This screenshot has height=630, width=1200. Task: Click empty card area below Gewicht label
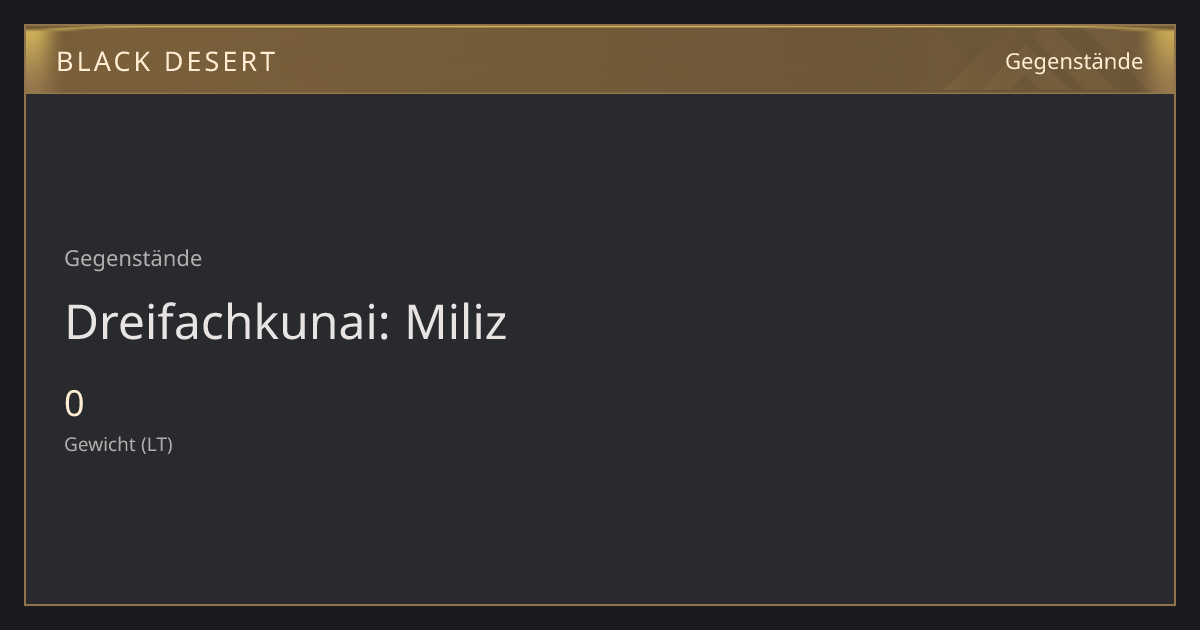[600, 530]
